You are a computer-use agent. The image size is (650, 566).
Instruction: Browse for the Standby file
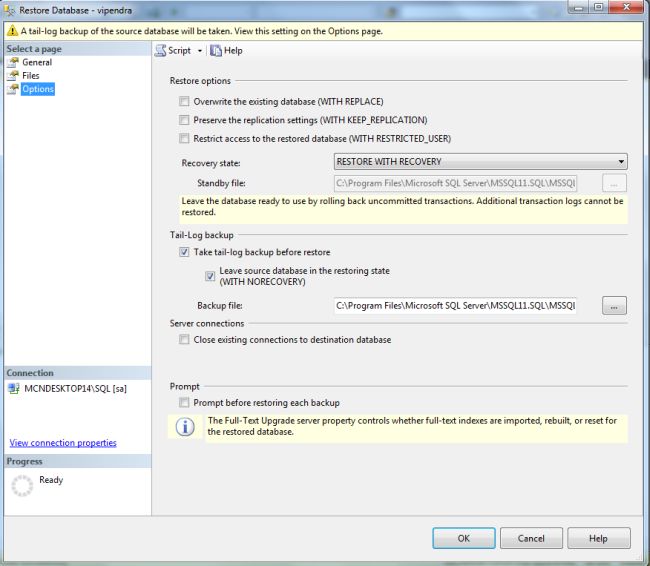(x=614, y=183)
